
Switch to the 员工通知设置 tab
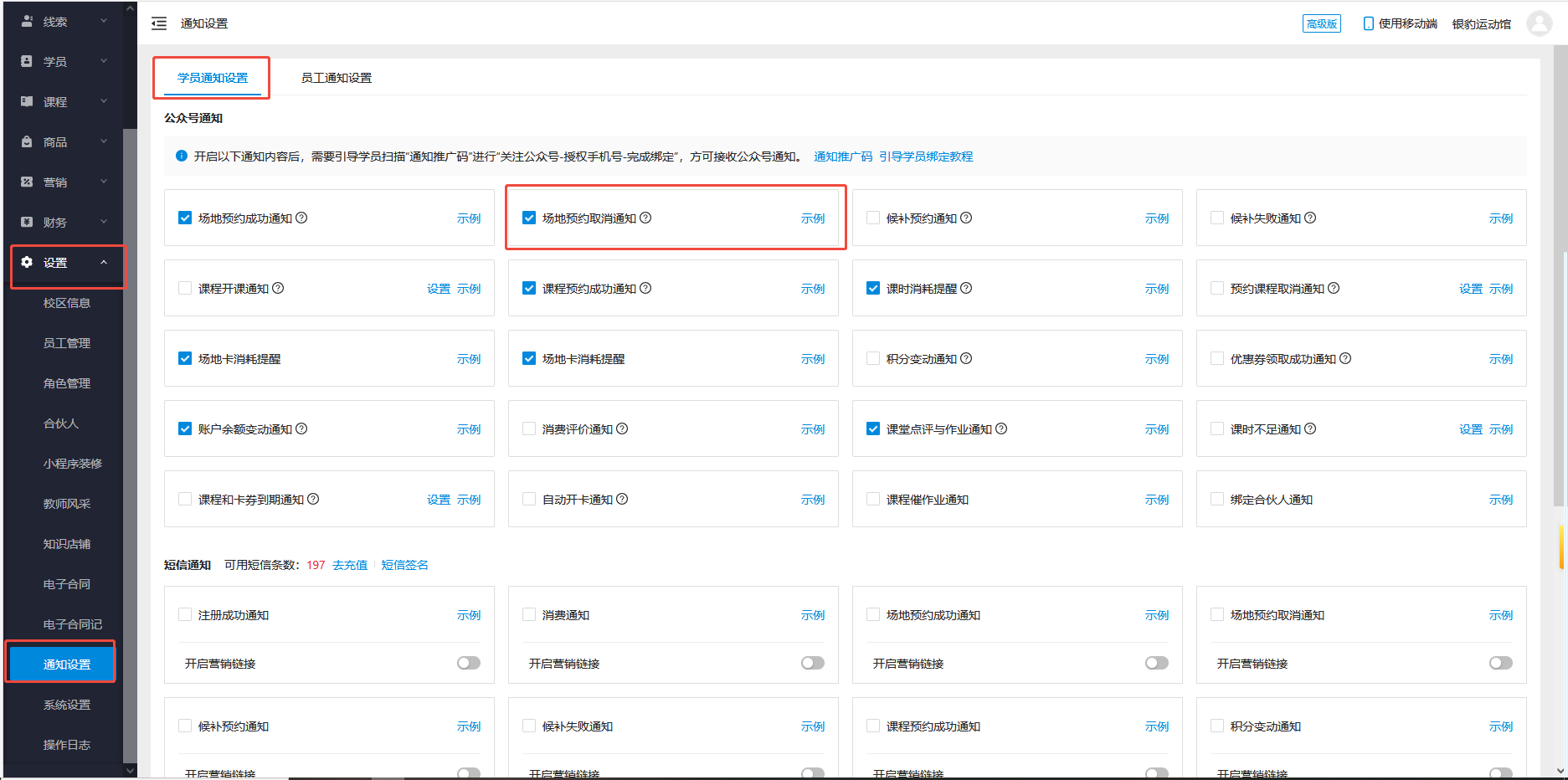point(336,77)
